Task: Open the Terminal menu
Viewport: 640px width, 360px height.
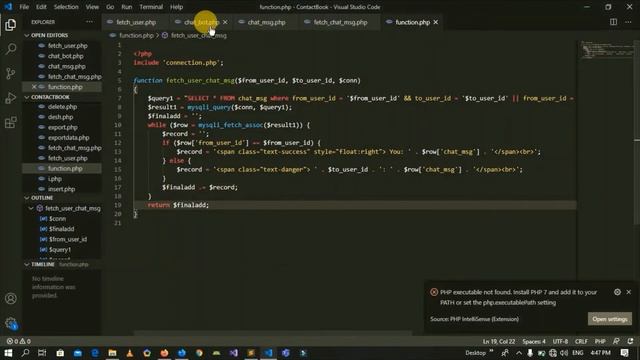Action: click(151, 7)
